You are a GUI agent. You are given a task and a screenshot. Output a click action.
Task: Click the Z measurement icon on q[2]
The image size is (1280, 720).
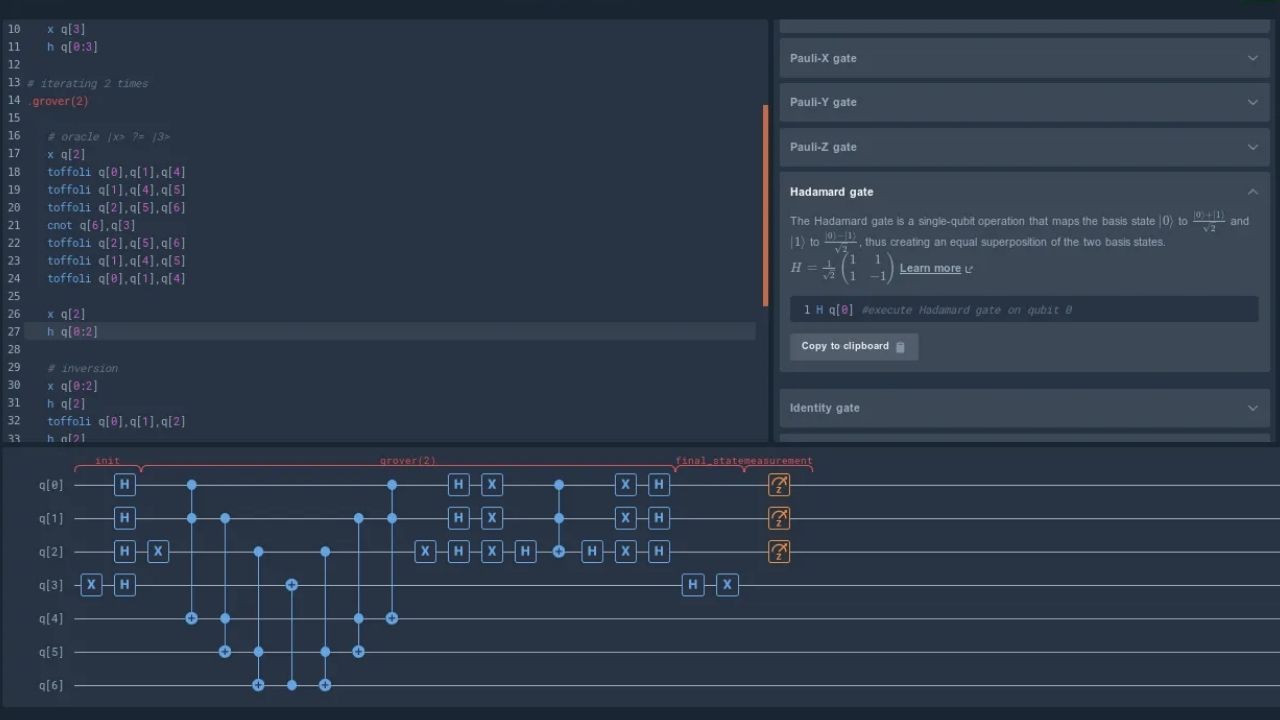point(779,551)
